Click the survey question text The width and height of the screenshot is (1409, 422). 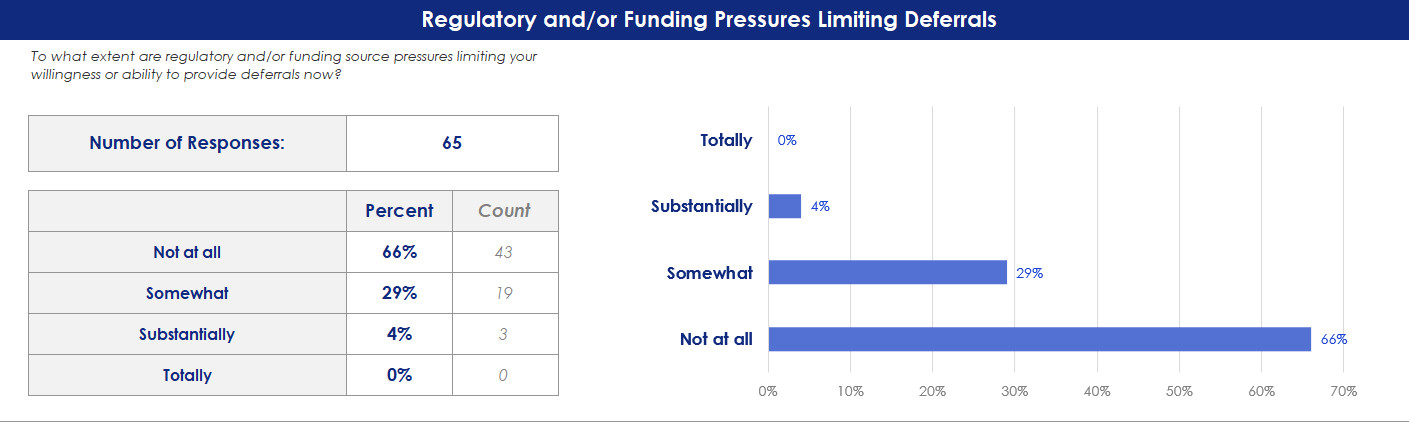(x=284, y=66)
